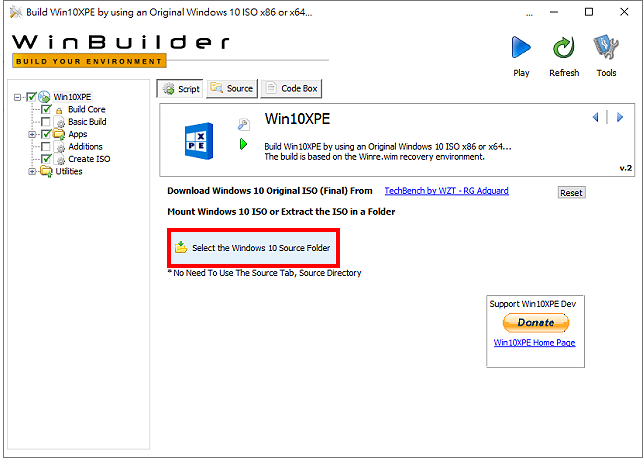Switch to the Script tab
643x458 pixels.
(180, 89)
